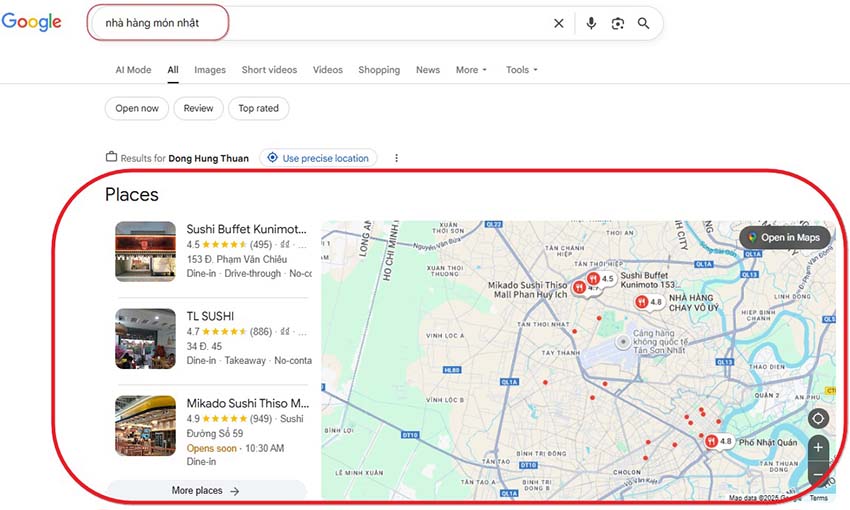Open the Sushi Buffet Kunimoto listing title
Image resolution: width=850 pixels, height=510 pixels.
[247, 229]
